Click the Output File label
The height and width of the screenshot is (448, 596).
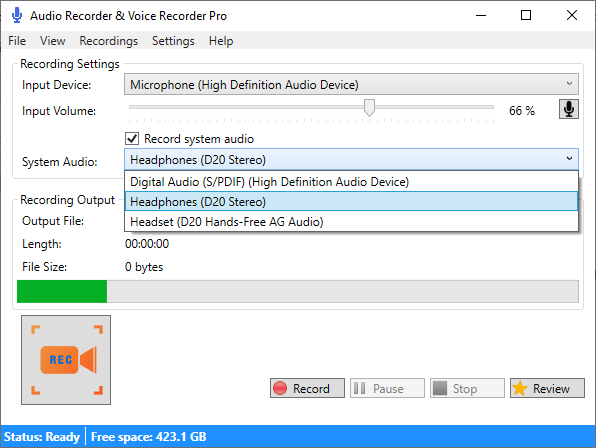pyautogui.click(x=53, y=221)
